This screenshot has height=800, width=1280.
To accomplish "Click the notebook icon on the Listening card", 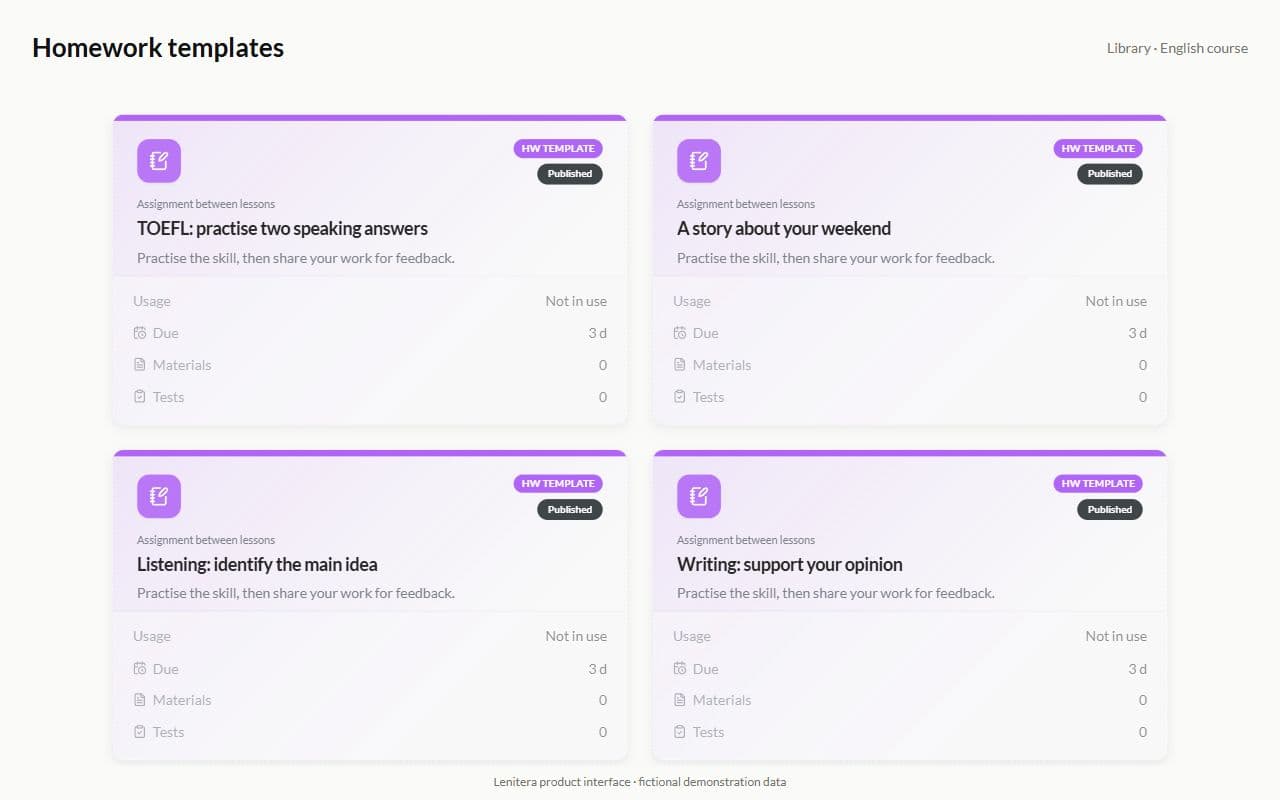I will 159,496.
